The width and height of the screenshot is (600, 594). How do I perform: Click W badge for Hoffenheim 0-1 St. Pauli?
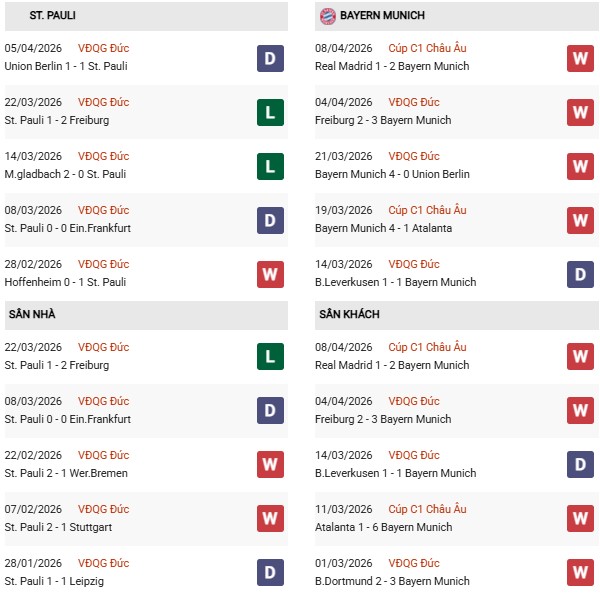(x=270, y=274)
